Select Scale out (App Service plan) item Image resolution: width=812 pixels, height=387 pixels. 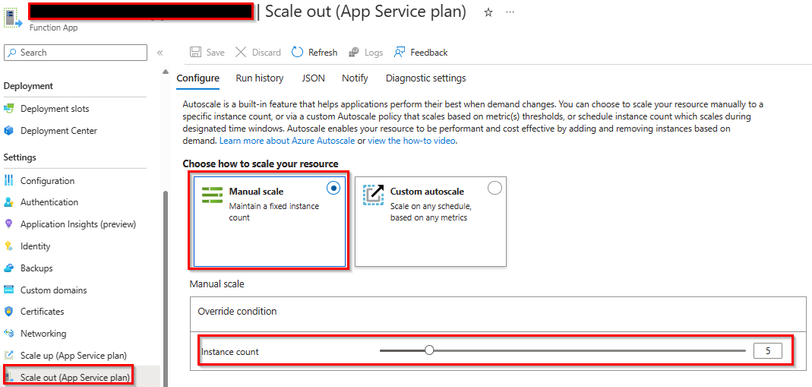pos(75,377)
